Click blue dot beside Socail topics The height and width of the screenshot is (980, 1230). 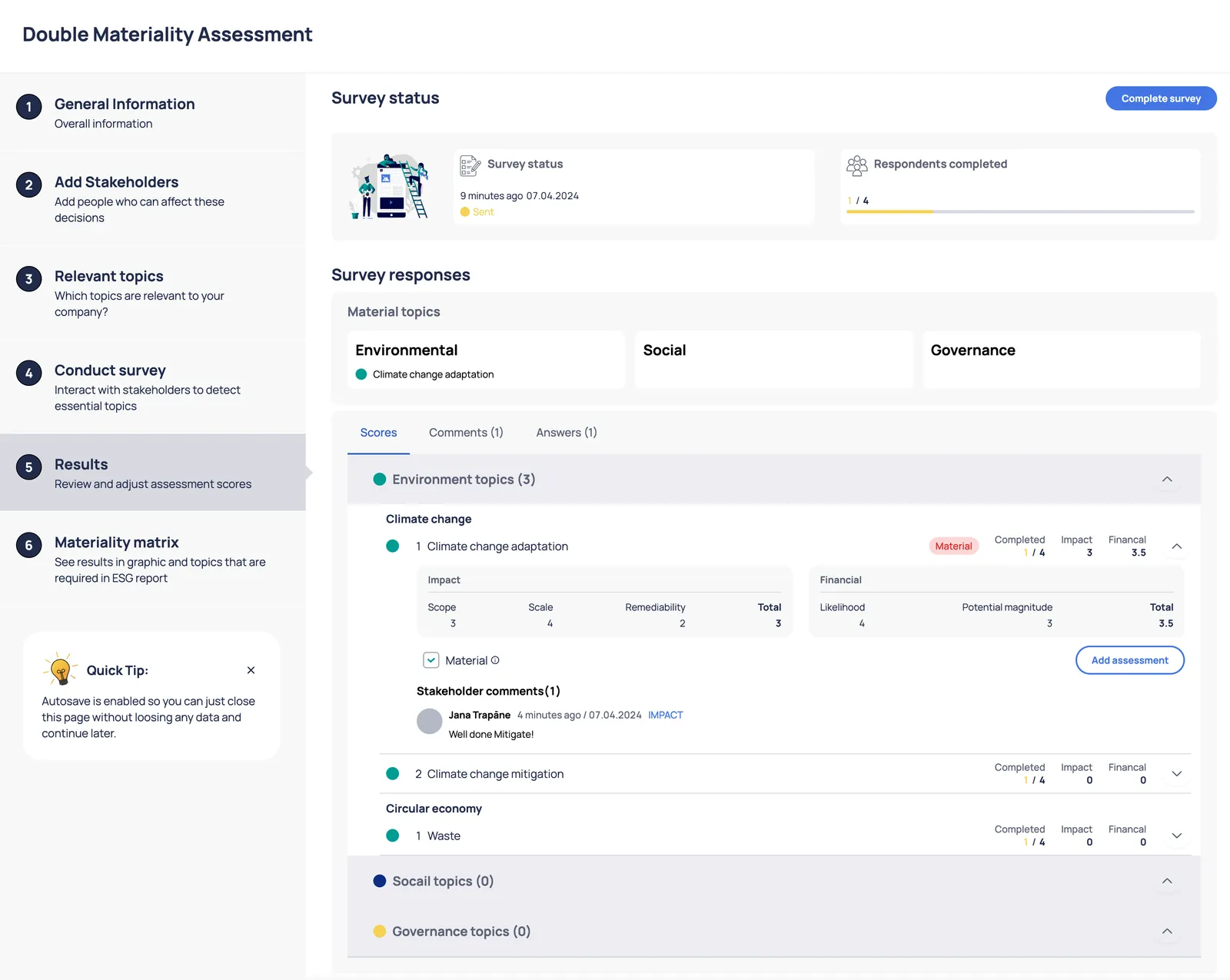click(379, 881)
